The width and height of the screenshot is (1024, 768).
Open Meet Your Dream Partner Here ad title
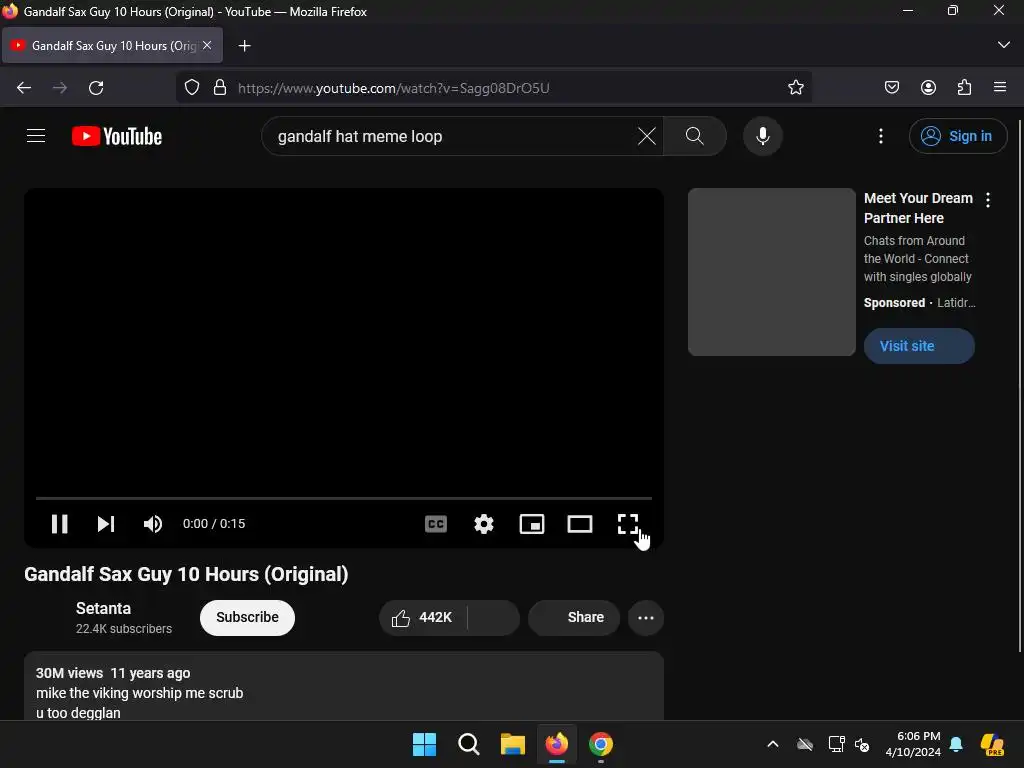(x=918, y=208)
